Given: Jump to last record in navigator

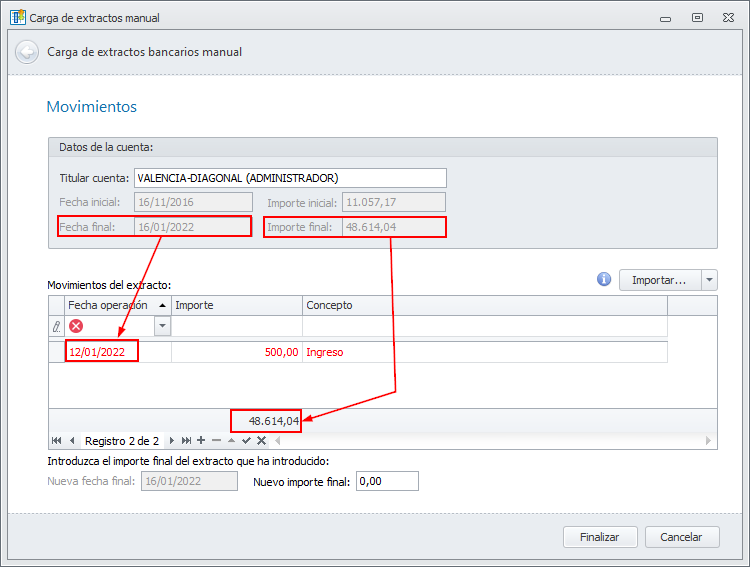Looking at the screenshot, I should [186, 440].
